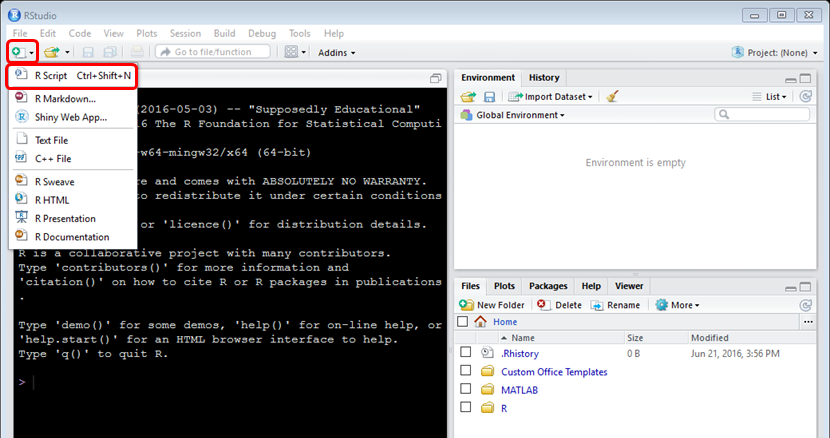Click the load workspace folder icon
The width and height of the screenshot is (830, 438).
coord(468,96)
